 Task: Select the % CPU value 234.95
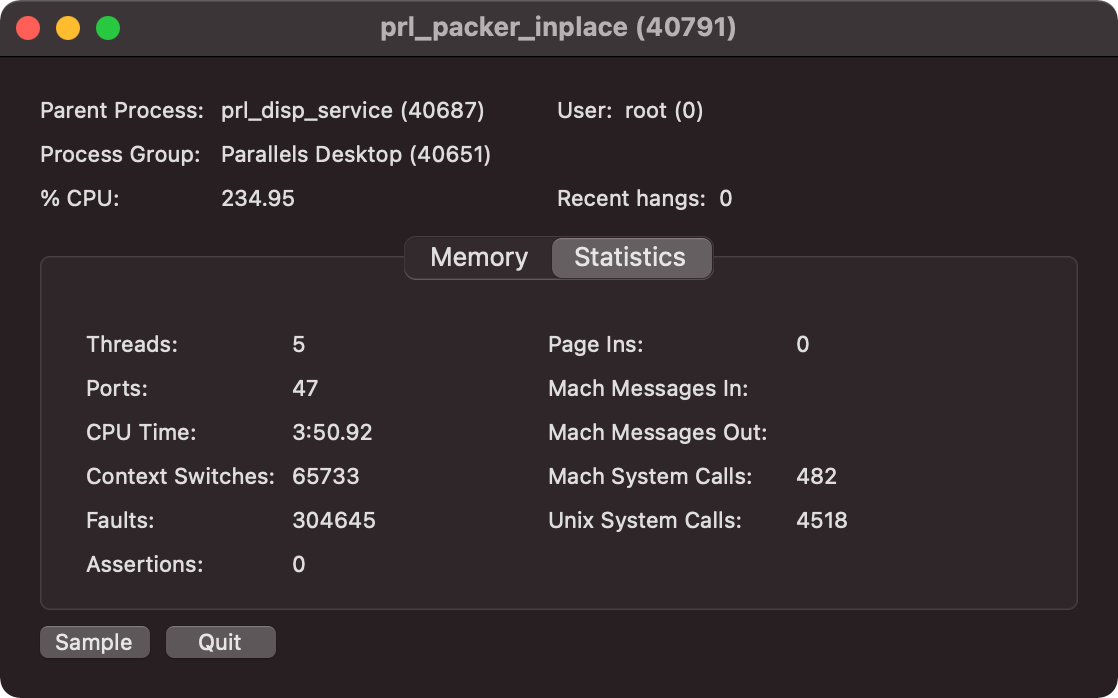258,198
